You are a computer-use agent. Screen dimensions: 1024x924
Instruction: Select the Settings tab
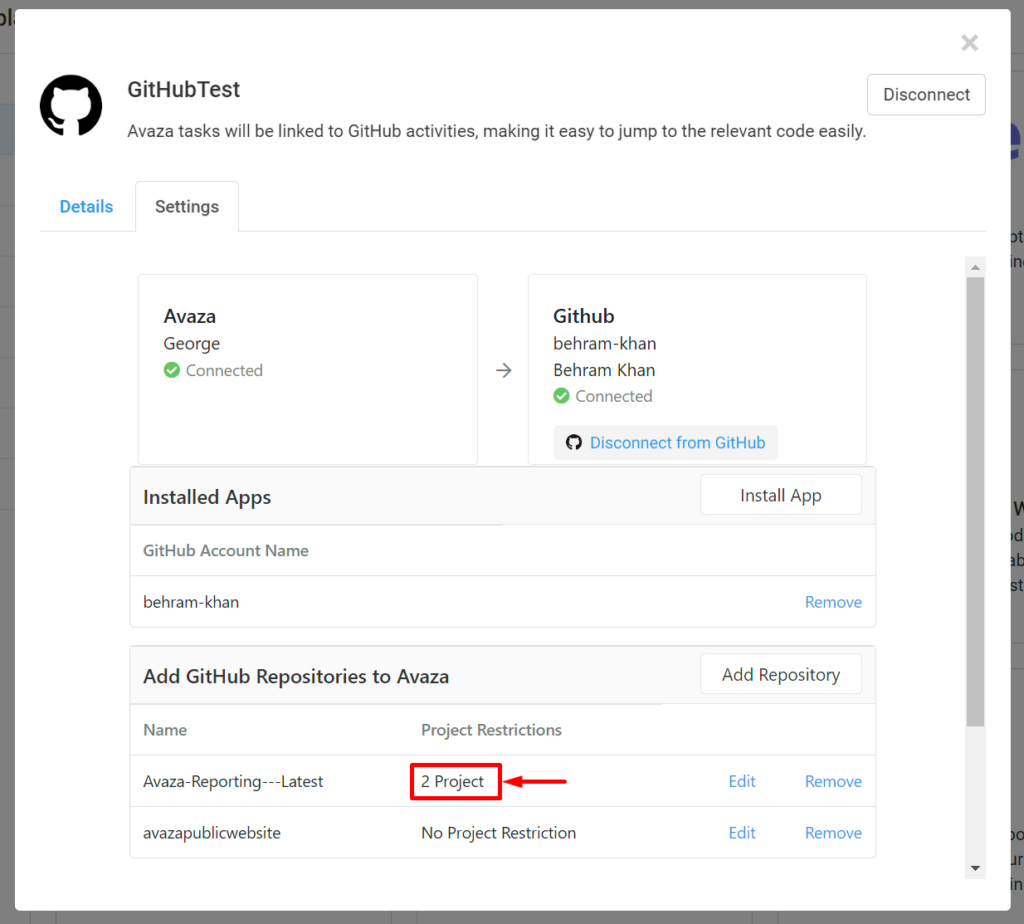(187, 206)
